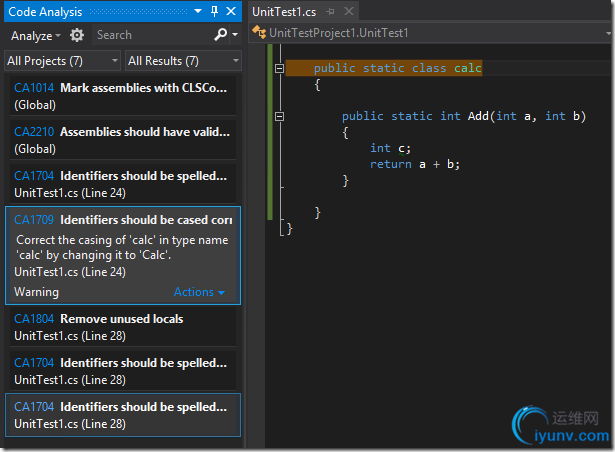Expand the search options arrow
Screen dimensions: 615x452
[x=235, y=35]
